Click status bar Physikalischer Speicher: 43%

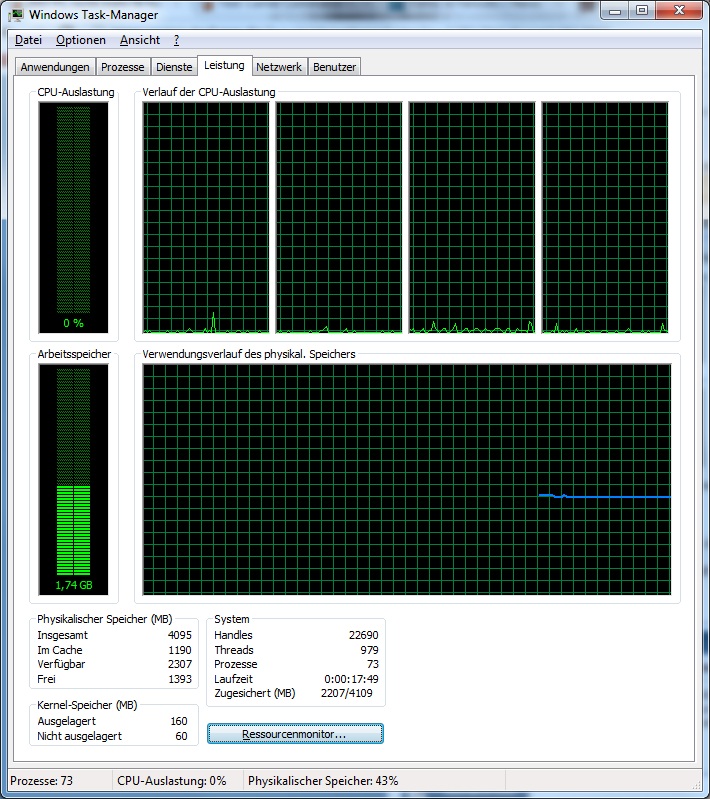point(323,781)
